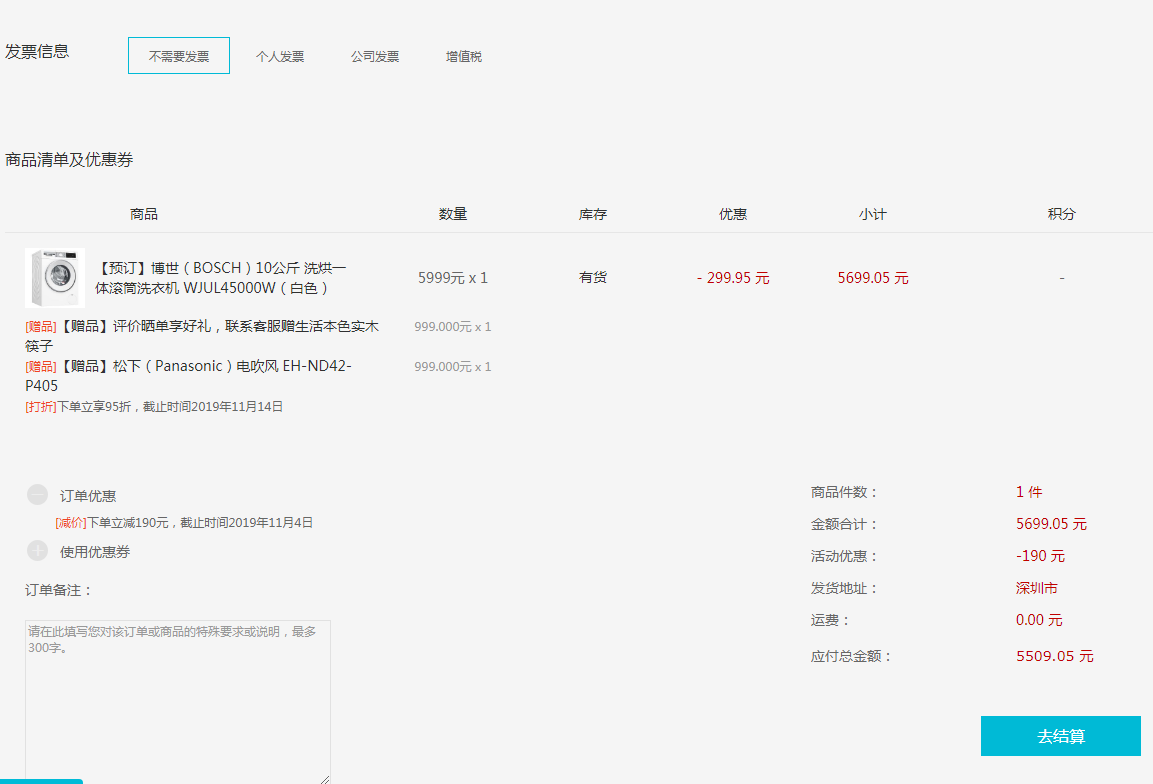Click the 有货 stock status cell
This screenshot has width=1153, height=784.
click(593, 277)
